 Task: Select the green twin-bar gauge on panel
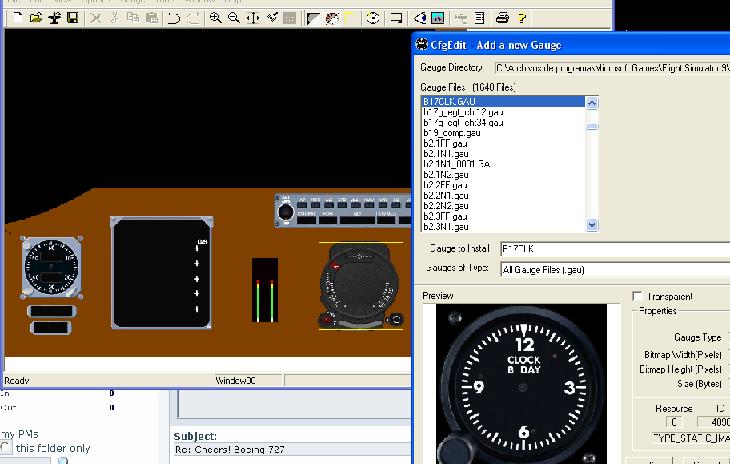point(263,291)
